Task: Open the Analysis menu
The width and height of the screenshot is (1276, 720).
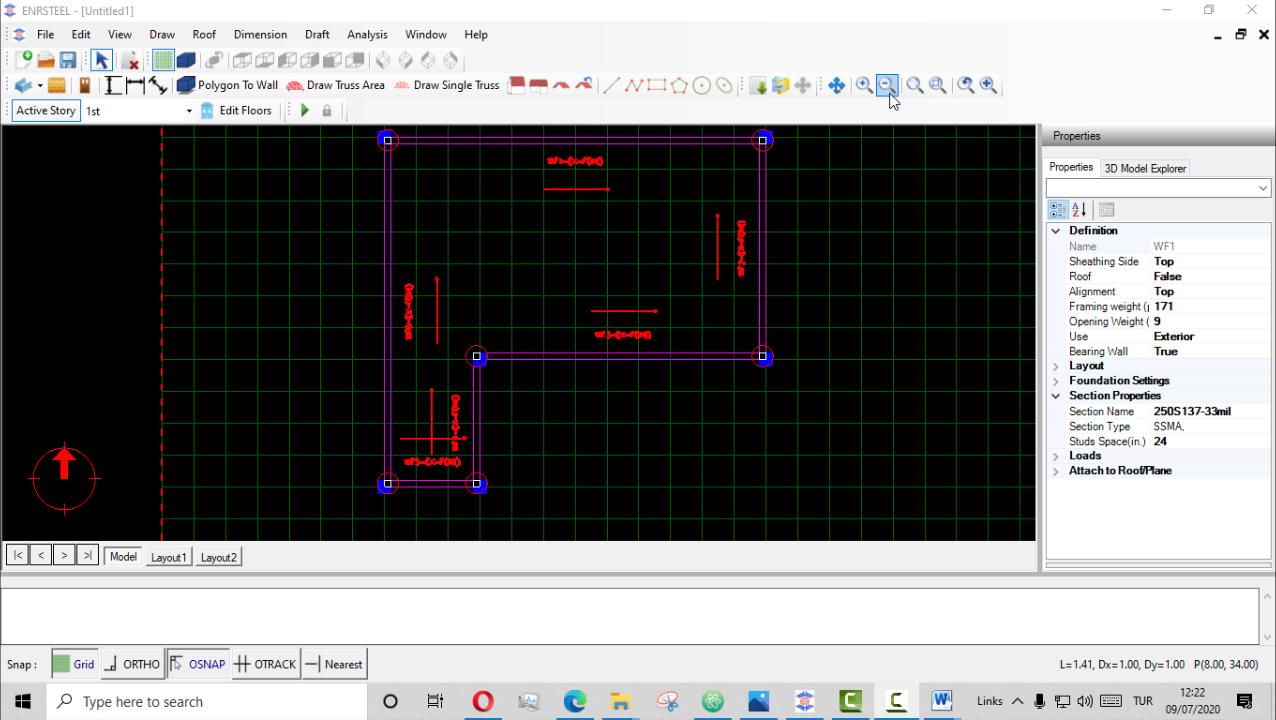Action: 367,34
